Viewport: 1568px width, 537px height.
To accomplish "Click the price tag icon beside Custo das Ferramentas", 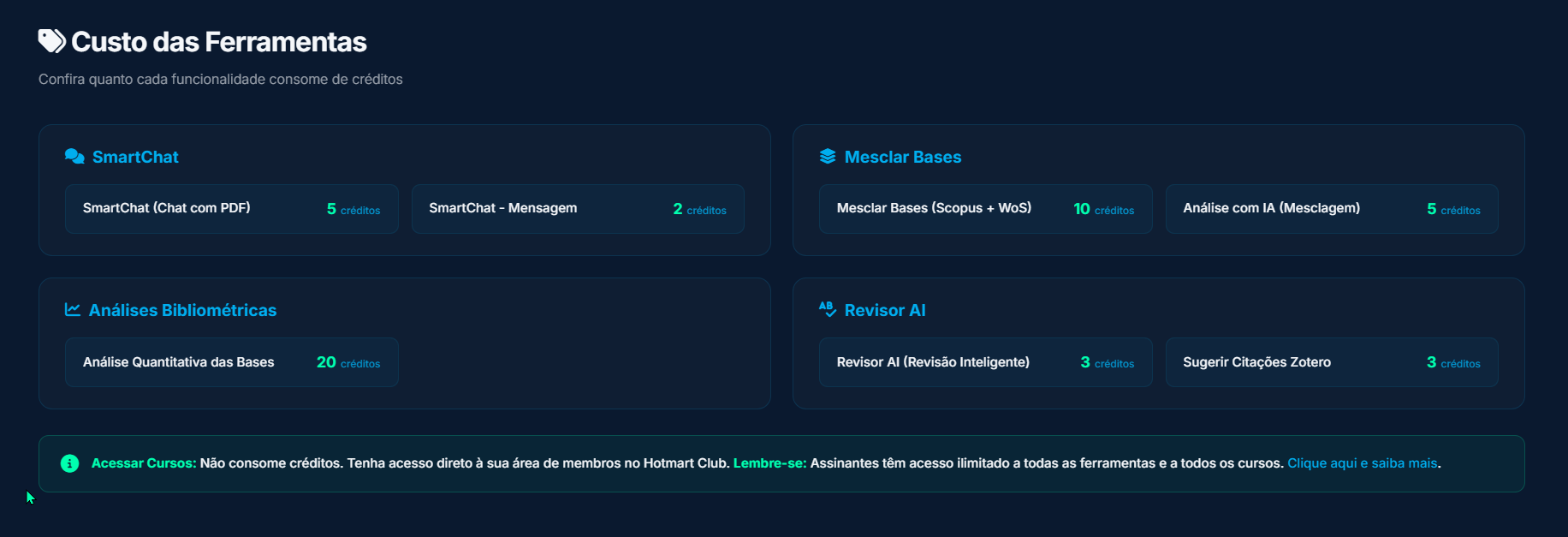I will [x=51, y=41].
